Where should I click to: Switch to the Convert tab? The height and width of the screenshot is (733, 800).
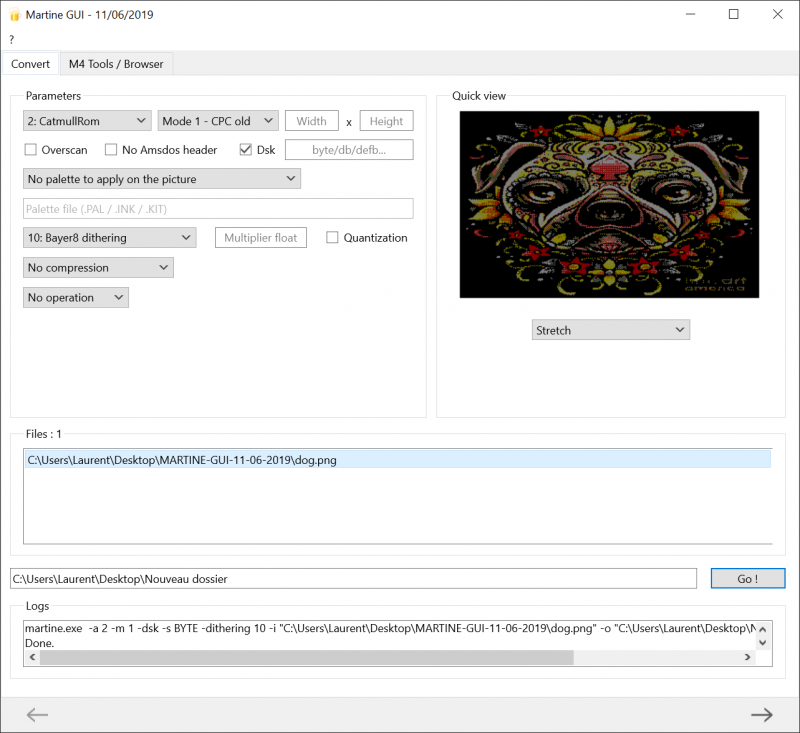click(x=31, y=64)
